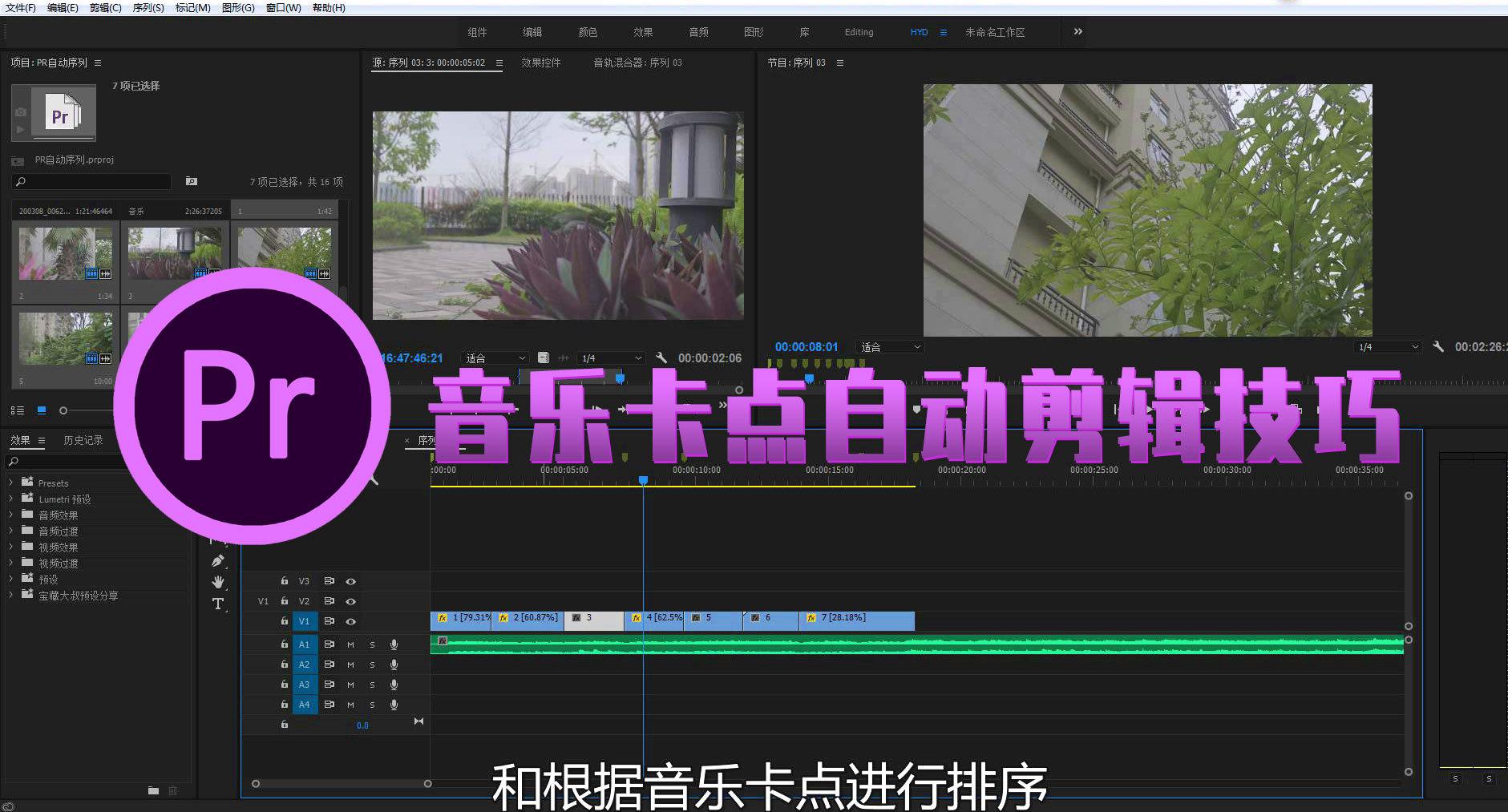Click left S solo button under audio meter

pos(1455,778)
